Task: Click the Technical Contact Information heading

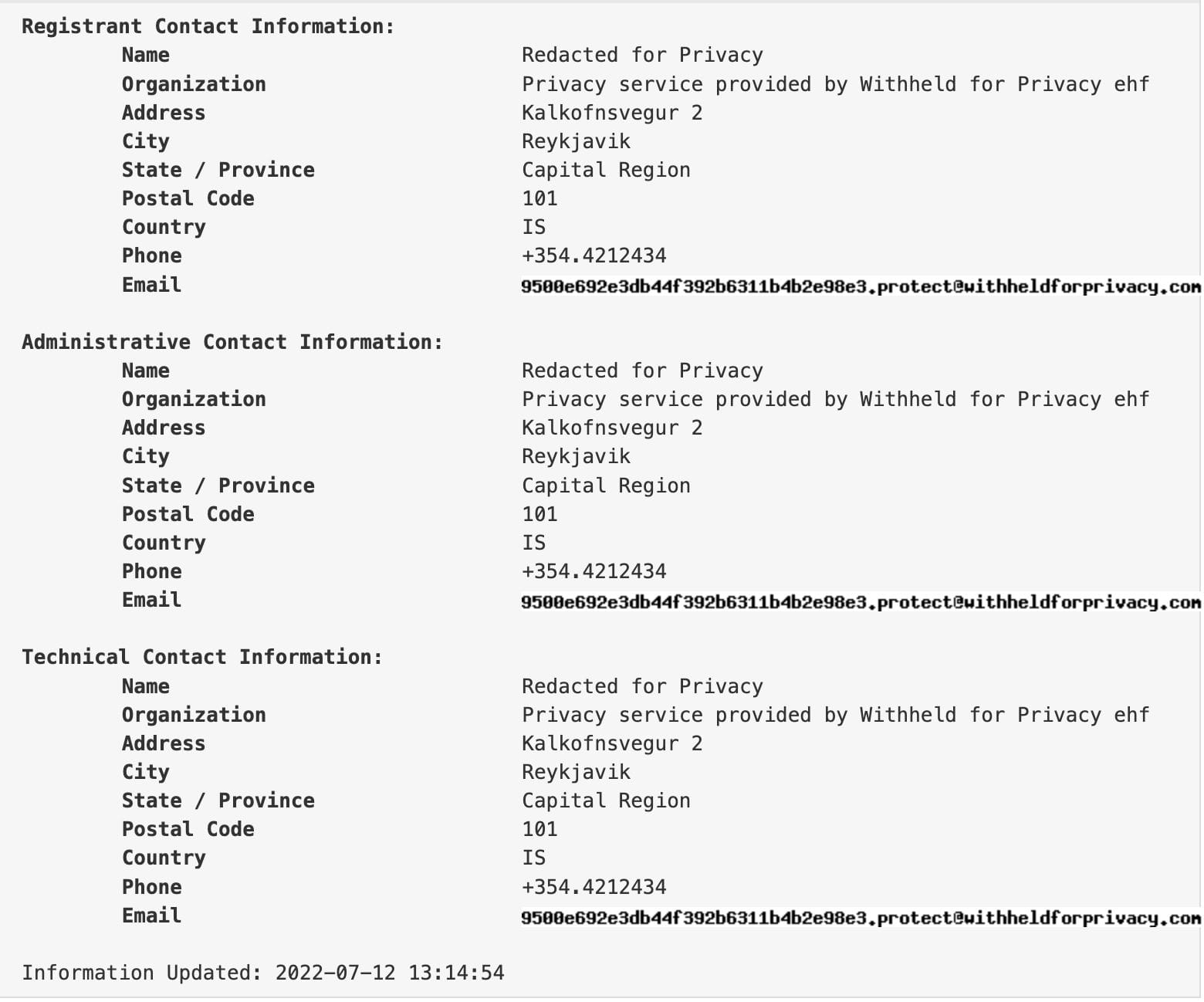Action: tap(202, 657)
